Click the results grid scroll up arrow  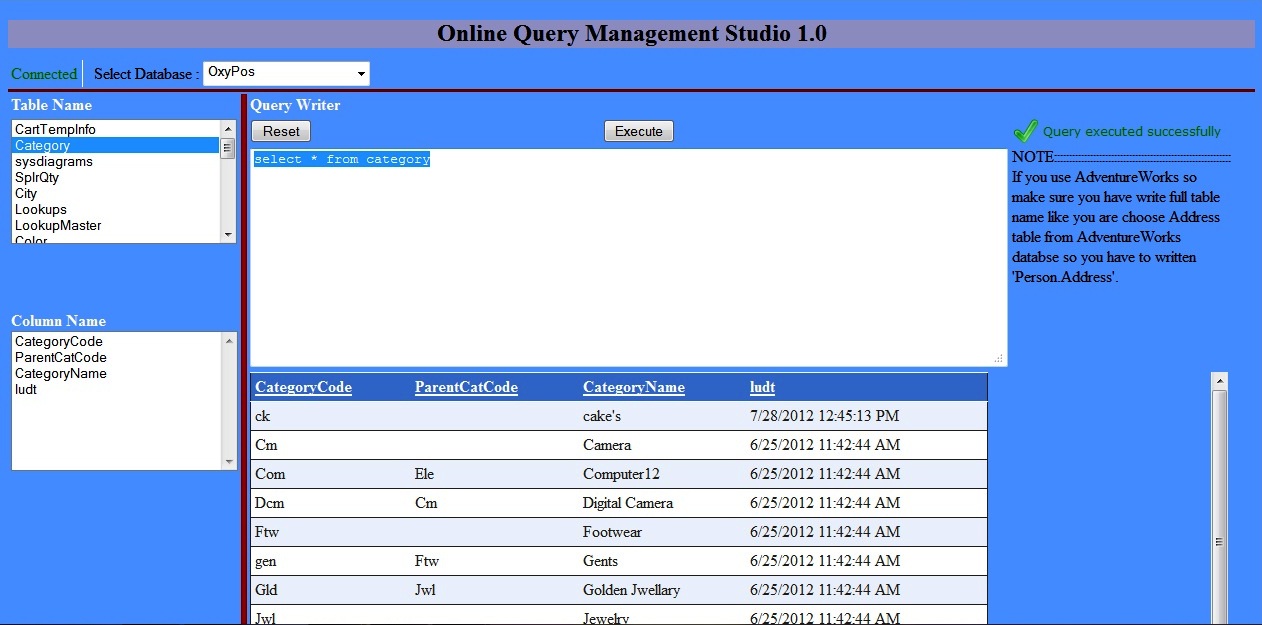coord(1219,381)
